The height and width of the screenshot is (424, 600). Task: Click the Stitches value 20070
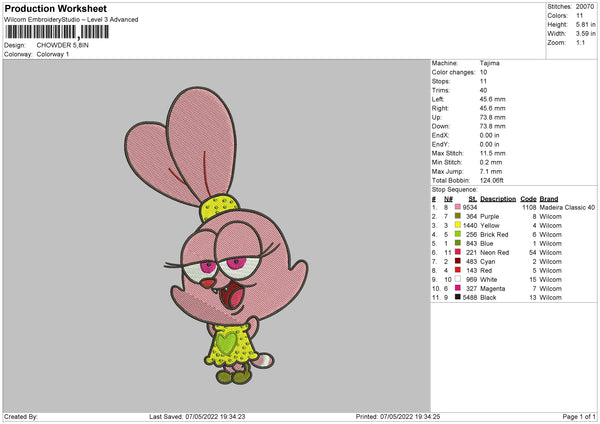coord(585,7)
